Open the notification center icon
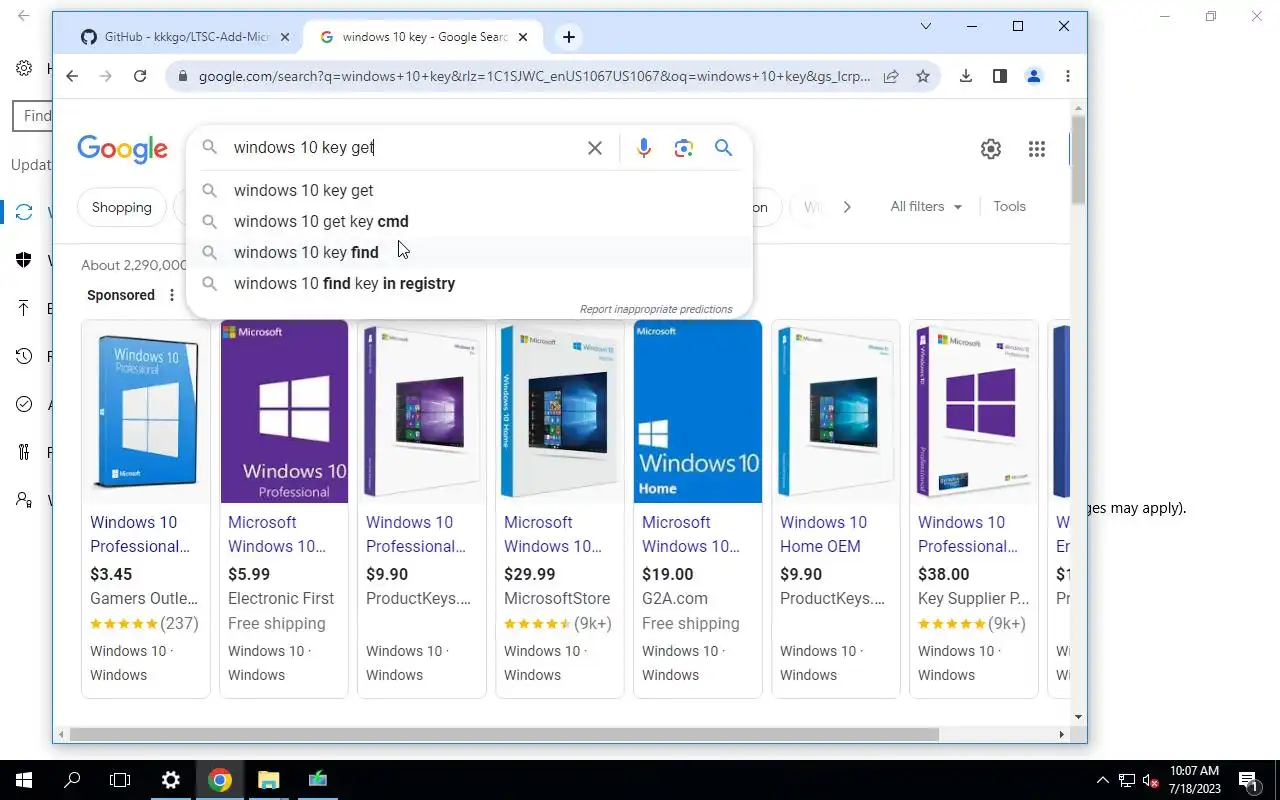1280x800 pixels. (x=1248, y=780)
